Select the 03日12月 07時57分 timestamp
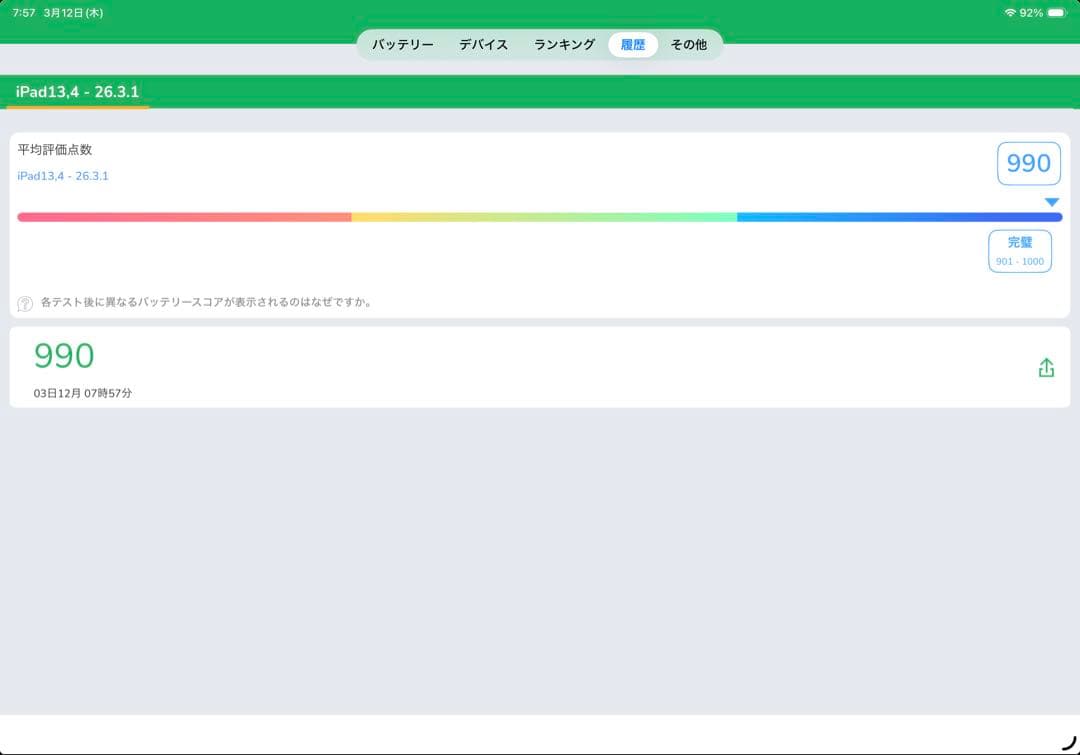This screenshot has width=1080, height=755. point(83,393)
